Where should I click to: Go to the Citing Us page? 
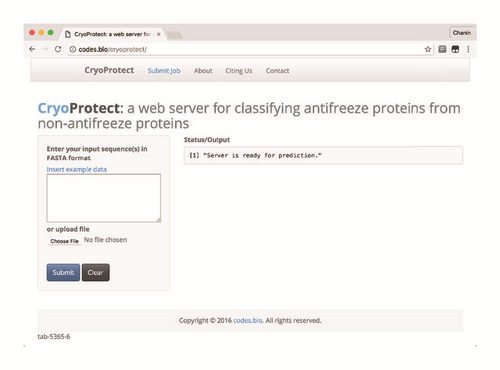(x=239, y=71)
